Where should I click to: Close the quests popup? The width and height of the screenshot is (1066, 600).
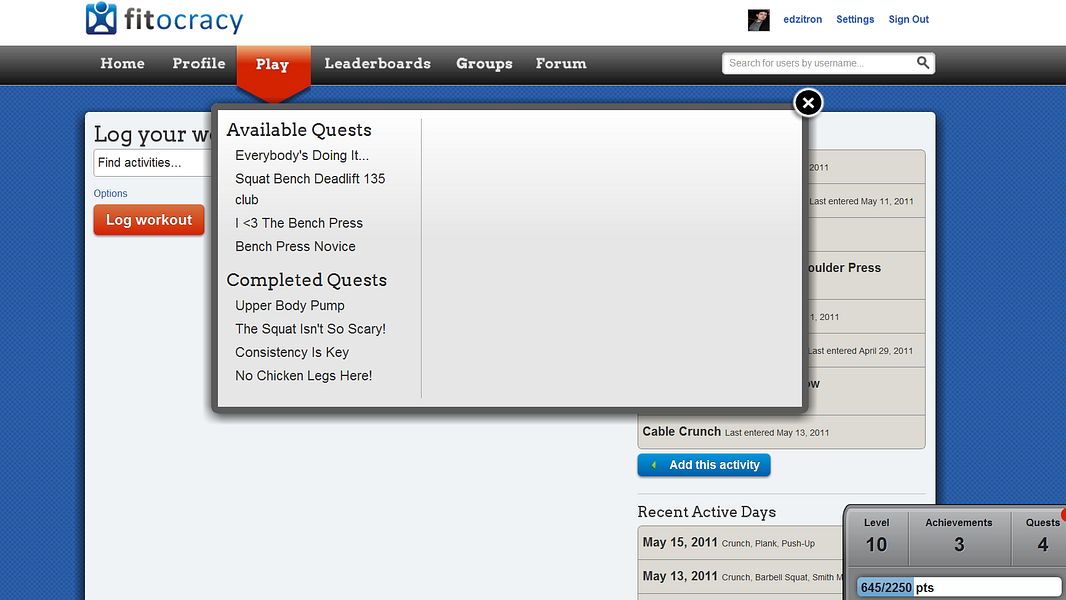(x=808, y=103)
